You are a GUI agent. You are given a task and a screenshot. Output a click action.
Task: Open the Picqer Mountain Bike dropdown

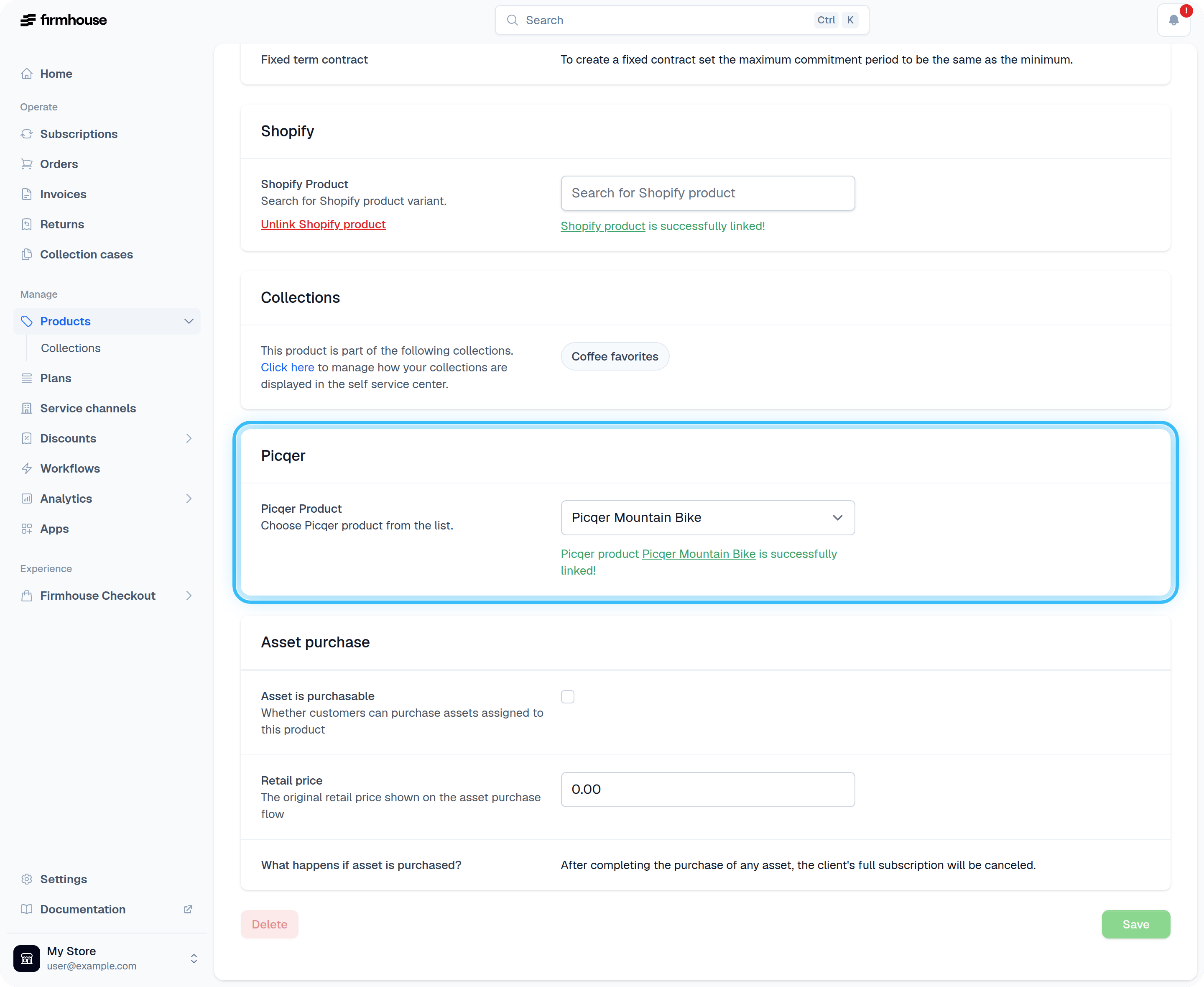click(707, 517)
